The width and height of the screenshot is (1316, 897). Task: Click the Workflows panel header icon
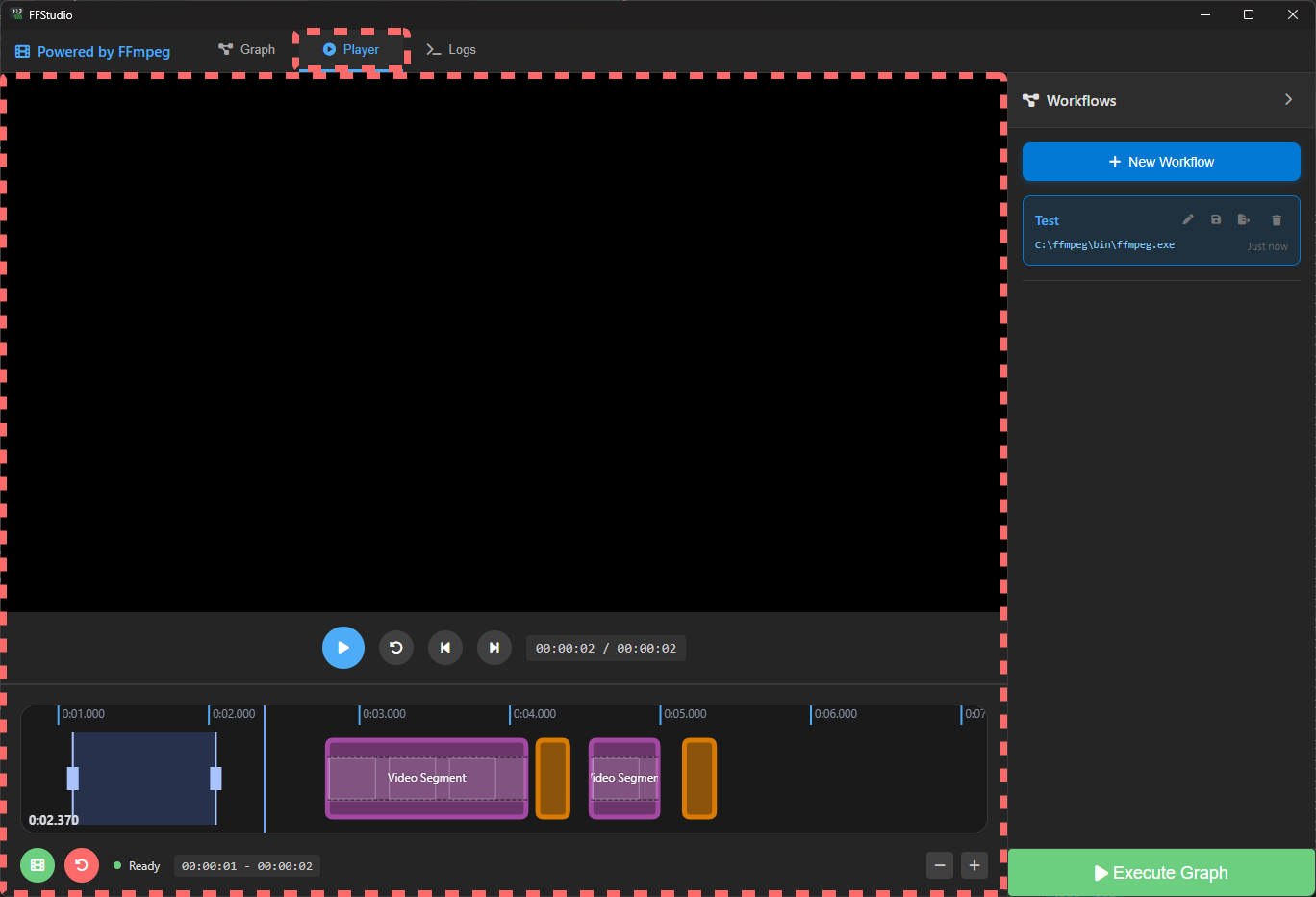pos(1030,100)
